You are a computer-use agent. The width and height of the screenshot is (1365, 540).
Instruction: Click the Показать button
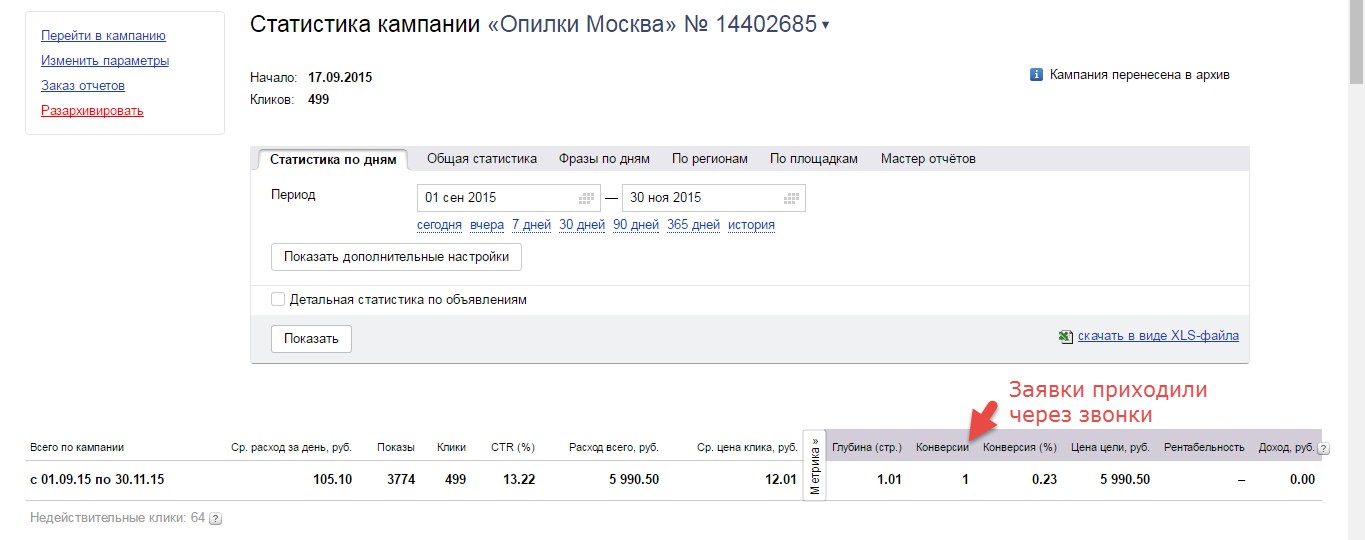(311, 339)
